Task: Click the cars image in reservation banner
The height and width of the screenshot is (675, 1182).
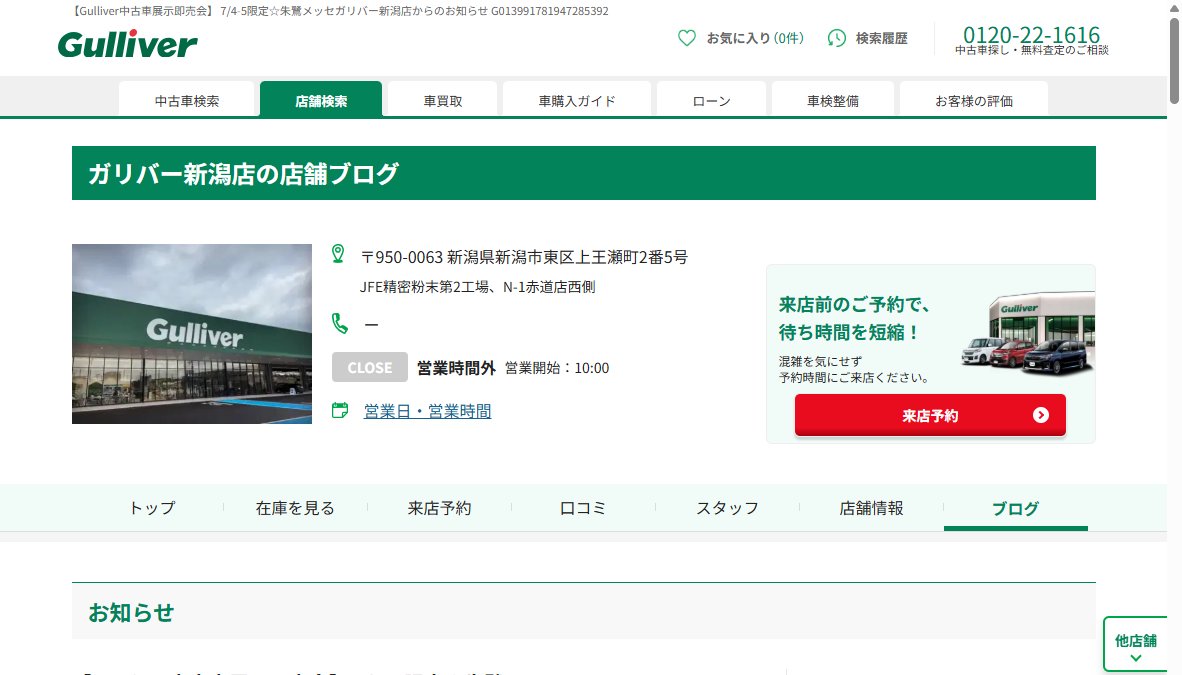Action: click(x=1027, y=333)
